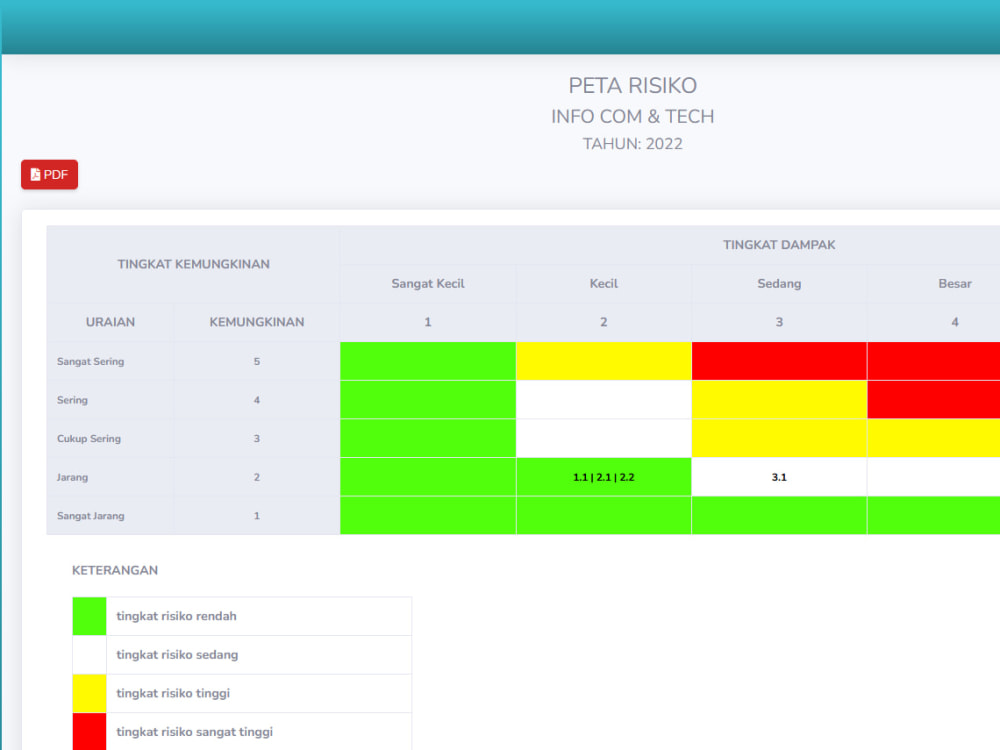The width and height of the screenshot is (1000, 750).
Task: Select the 'Sering' row label
Action: [x=72, y=400]
